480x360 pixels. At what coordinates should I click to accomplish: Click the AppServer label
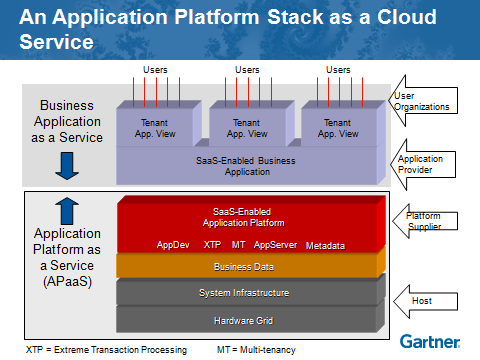[275, 245]
